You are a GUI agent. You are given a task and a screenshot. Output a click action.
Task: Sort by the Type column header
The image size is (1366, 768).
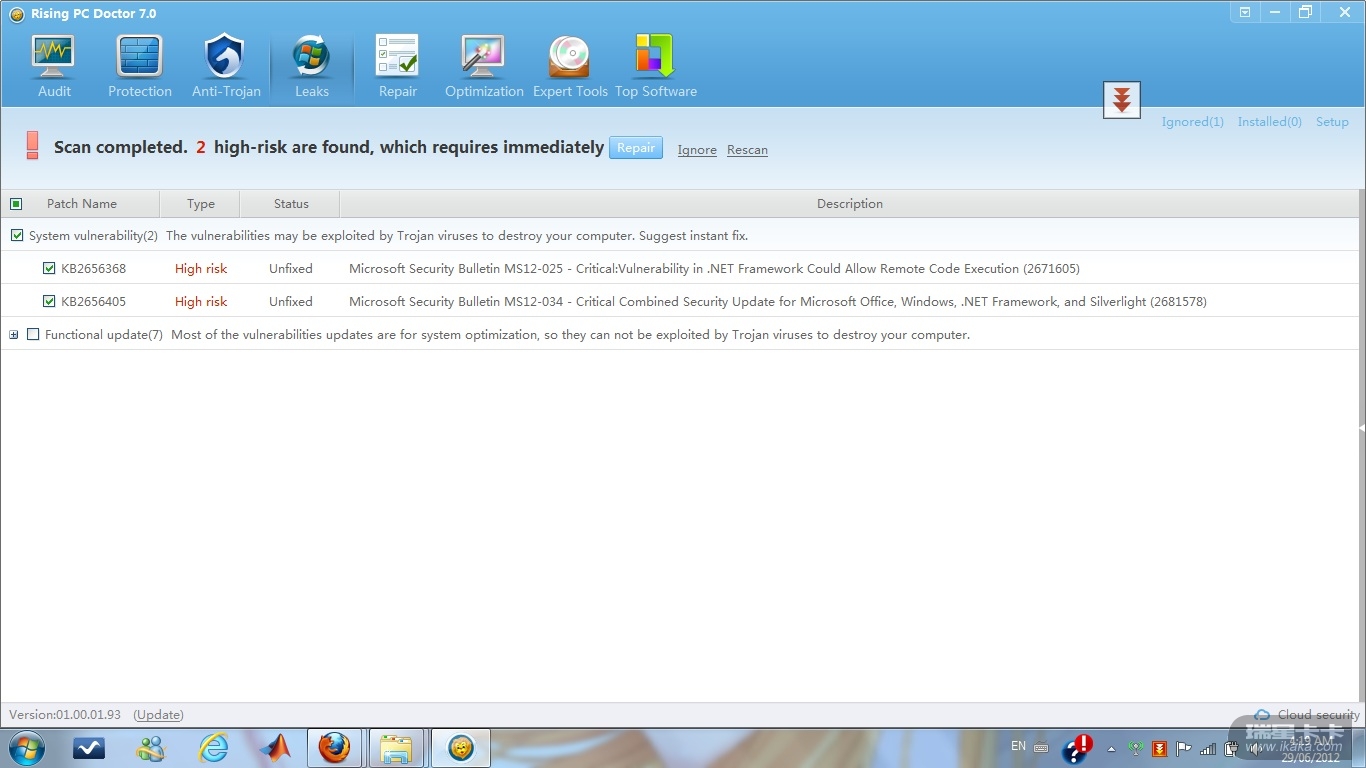(201, 204)
